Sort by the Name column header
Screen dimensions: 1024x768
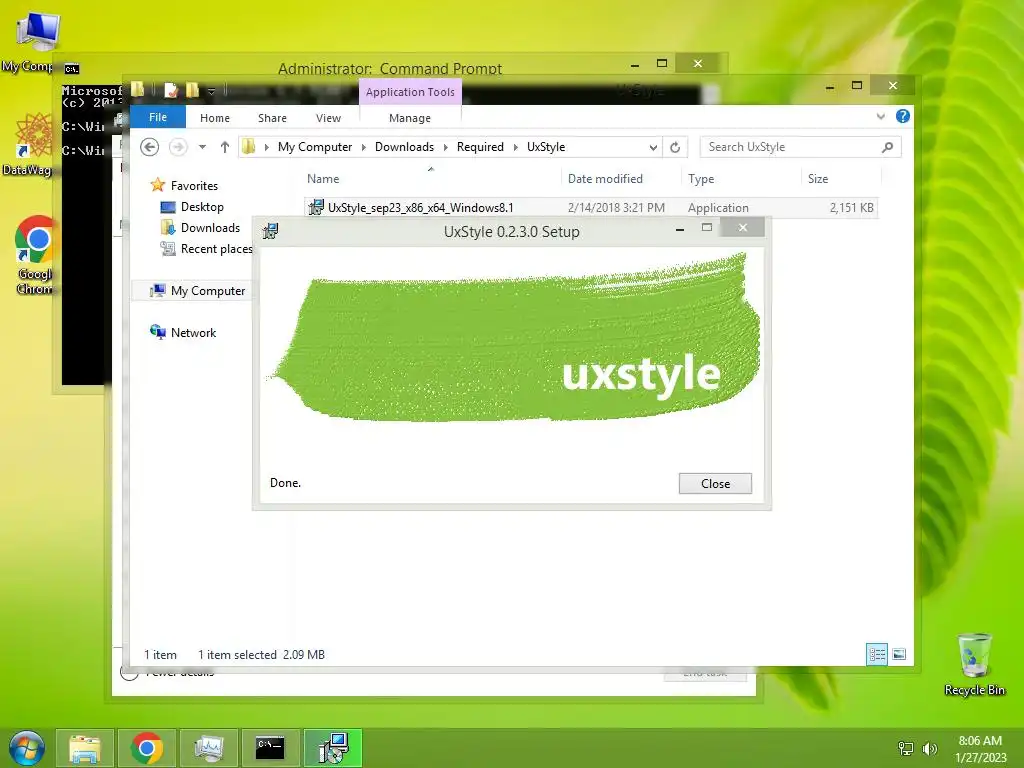click(323, 179)
